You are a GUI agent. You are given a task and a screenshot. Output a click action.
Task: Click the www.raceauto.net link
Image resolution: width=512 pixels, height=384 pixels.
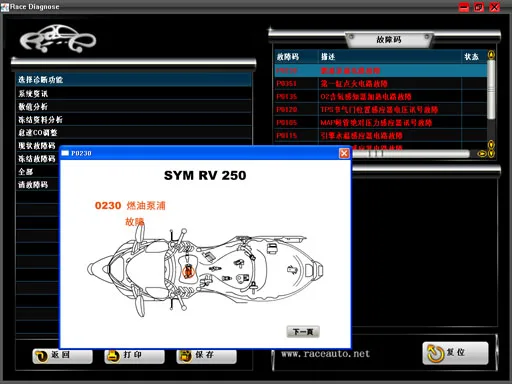(325, 354)
